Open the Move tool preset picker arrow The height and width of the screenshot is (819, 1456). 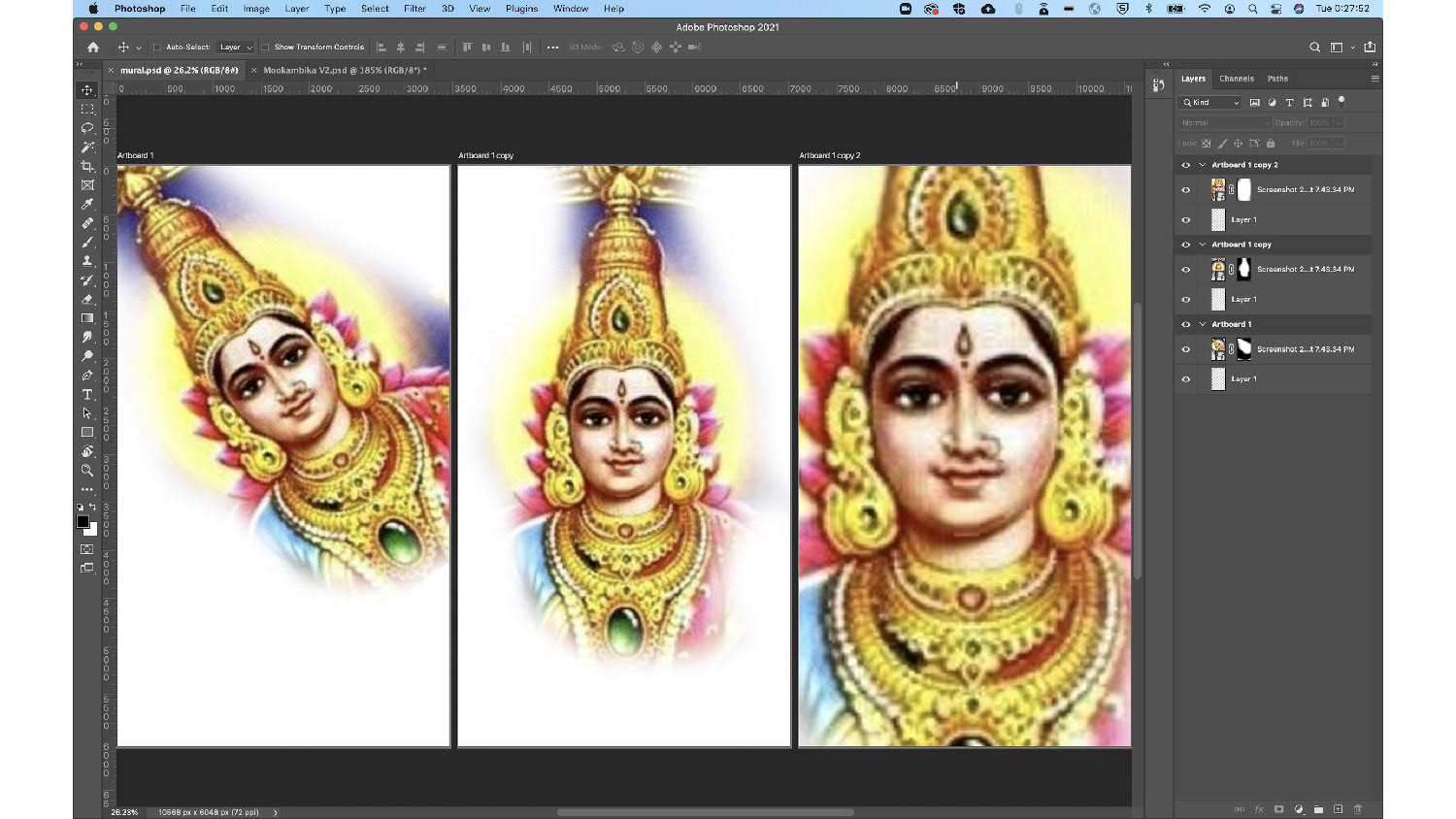coord(139,47)
